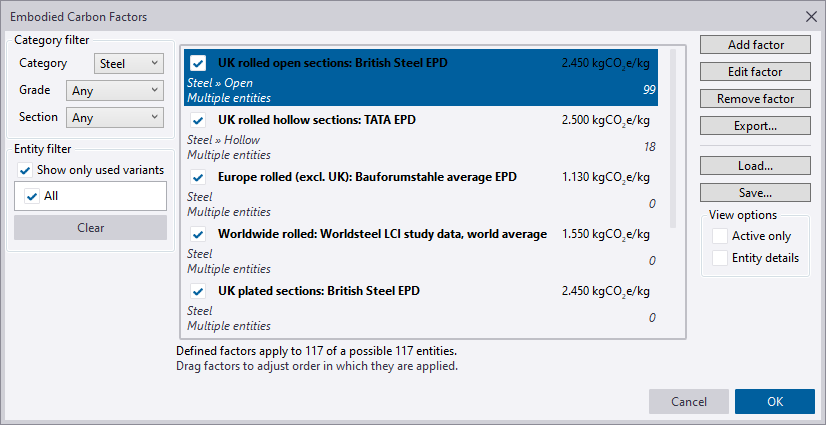
Task: Click the 2.500 kgCO2e/kg value
Action: (606, 121)
